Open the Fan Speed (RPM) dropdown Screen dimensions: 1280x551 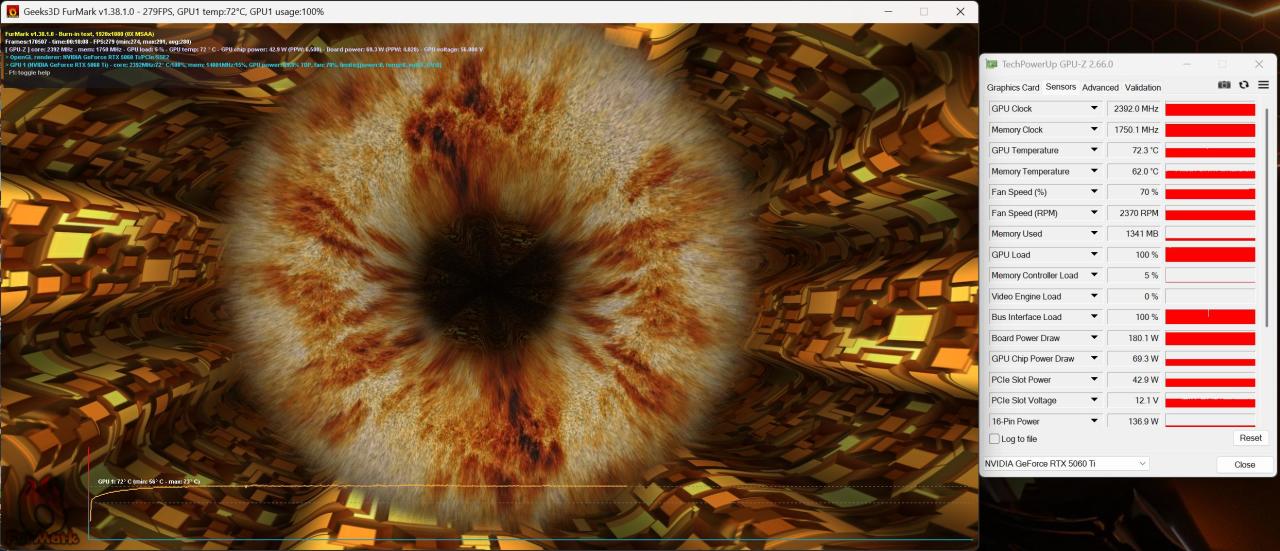pyautogui.click(x=1094, y=213)
